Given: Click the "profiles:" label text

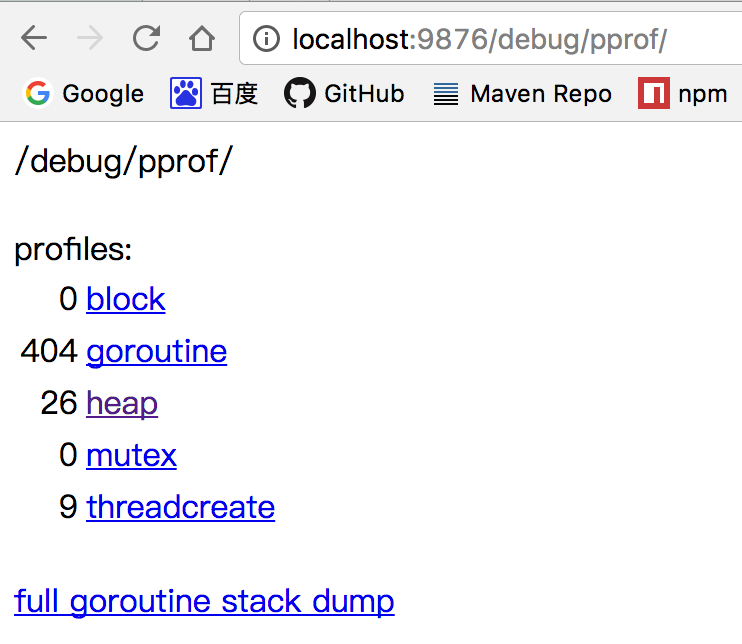Looking at the screenshot, I should click(x=73, y=249).
